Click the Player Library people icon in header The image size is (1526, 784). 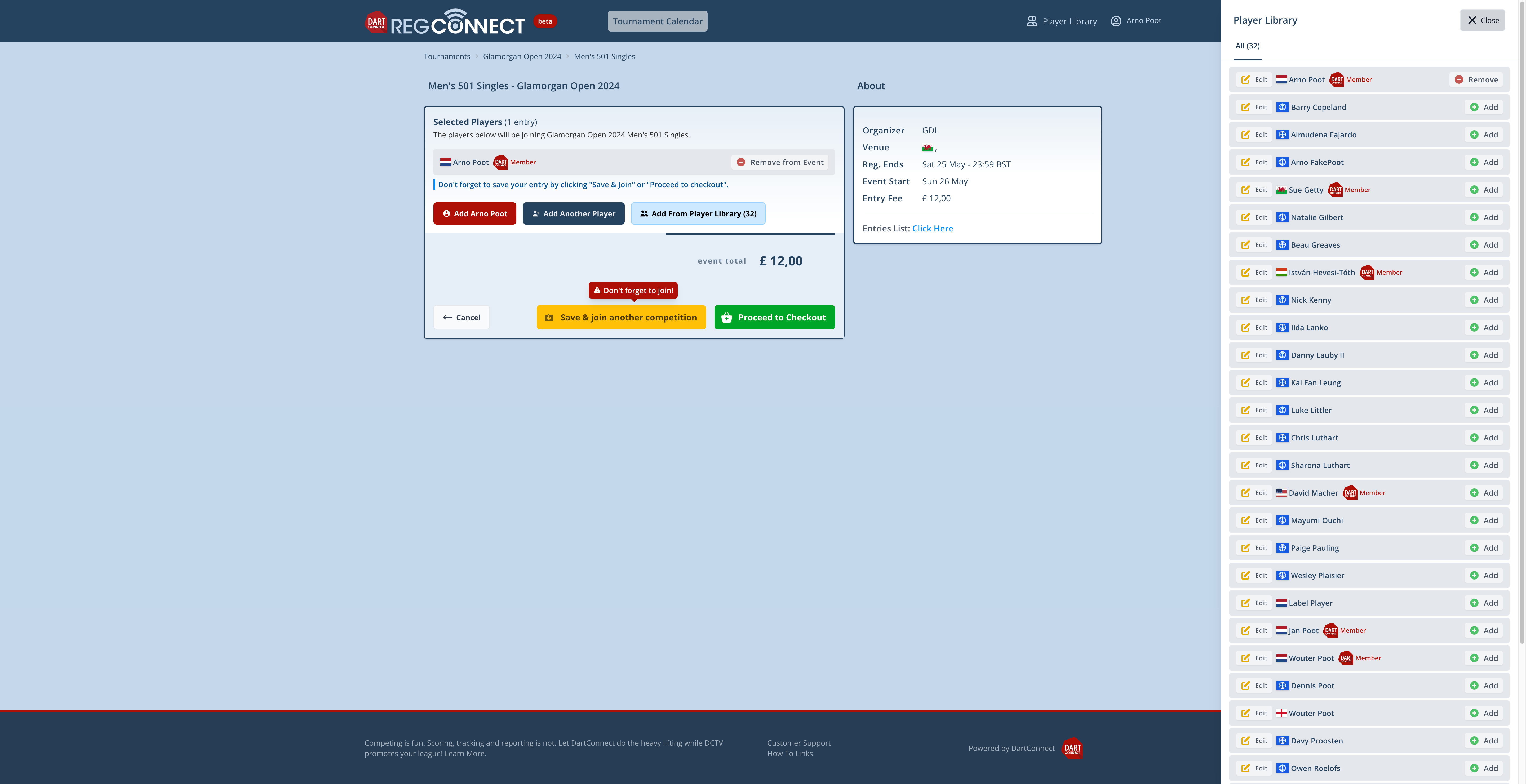[1031, 21]
